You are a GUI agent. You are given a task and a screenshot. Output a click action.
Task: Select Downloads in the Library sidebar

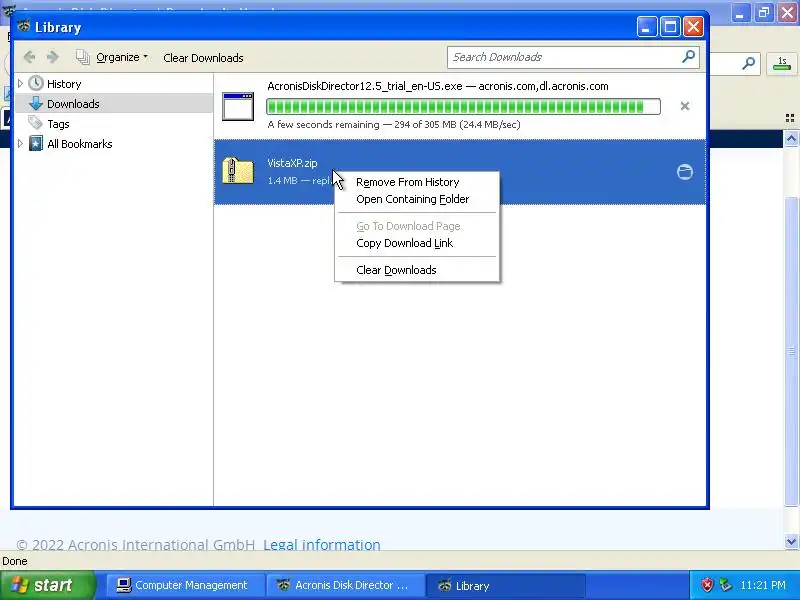coord(73,104)
